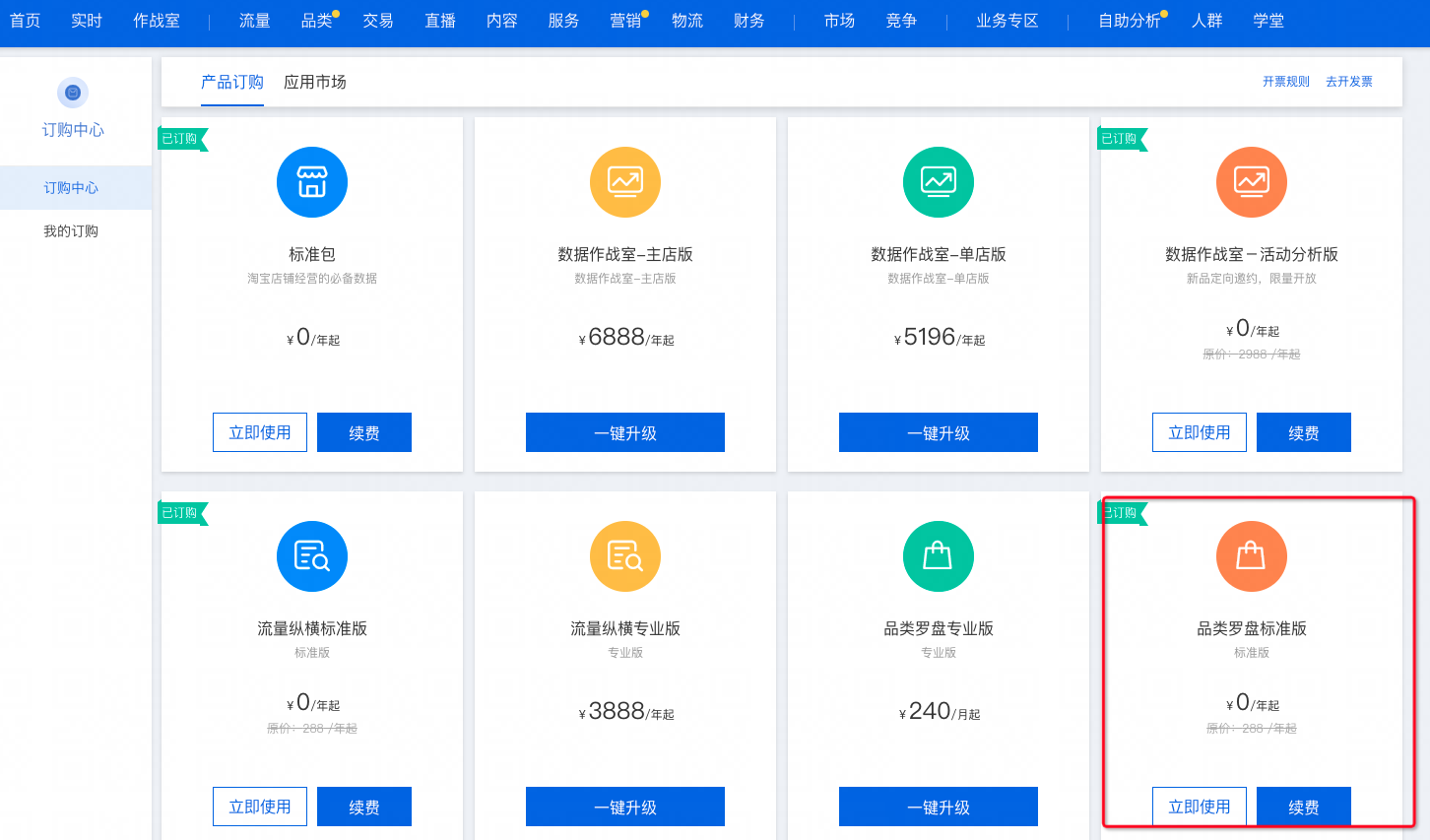Click the green 数据作战室-单店版 chart icon
The image size is (1430, 840).
coord(939,182)
